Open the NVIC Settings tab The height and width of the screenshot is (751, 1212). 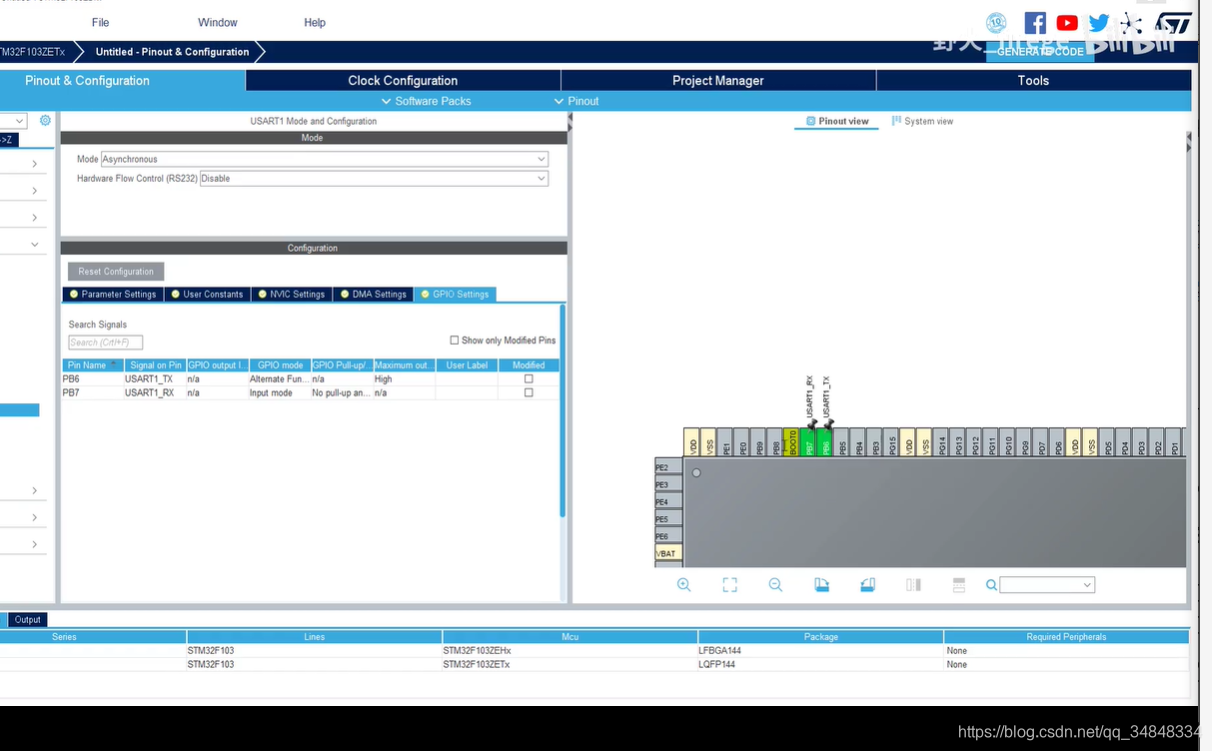[291, 294]
